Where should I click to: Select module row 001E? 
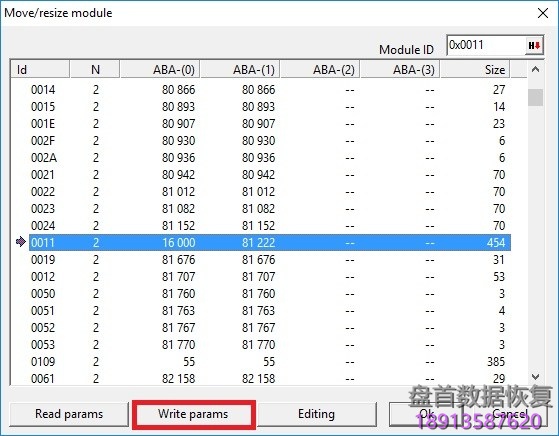pyautogui.click(x=270, y=124)
